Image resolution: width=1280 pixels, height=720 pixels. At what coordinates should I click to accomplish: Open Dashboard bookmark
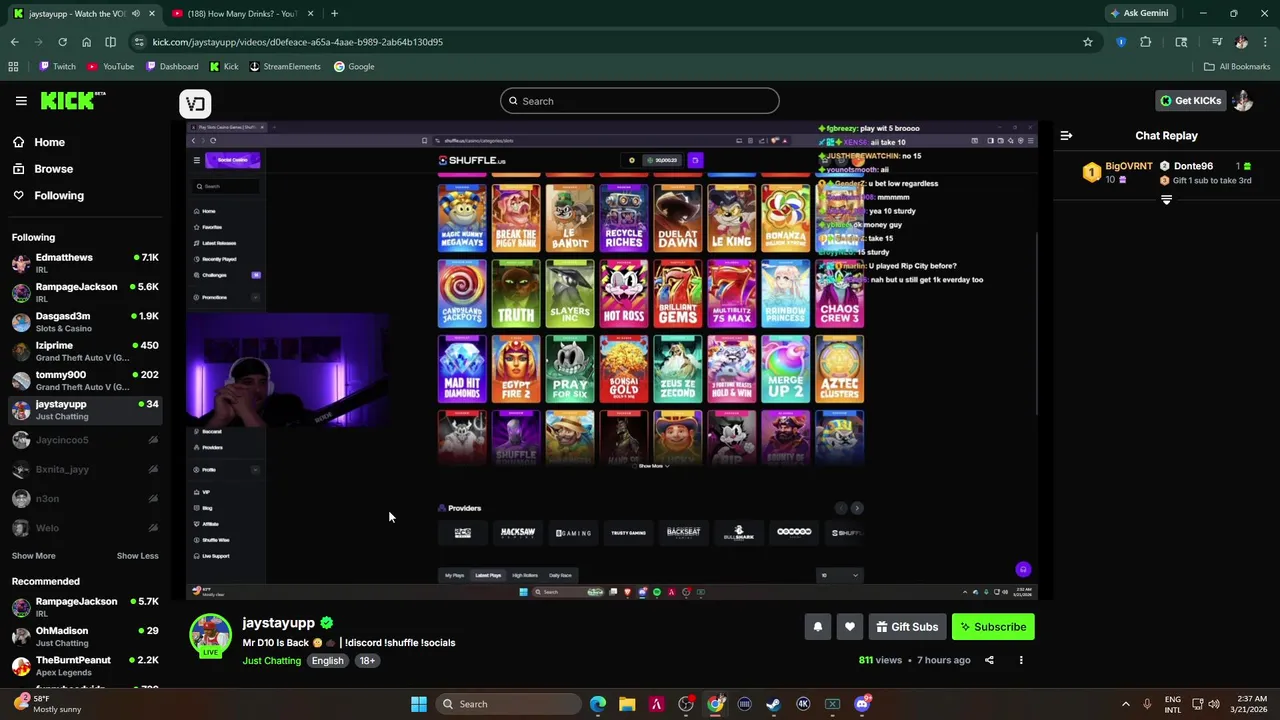point(172,67)
